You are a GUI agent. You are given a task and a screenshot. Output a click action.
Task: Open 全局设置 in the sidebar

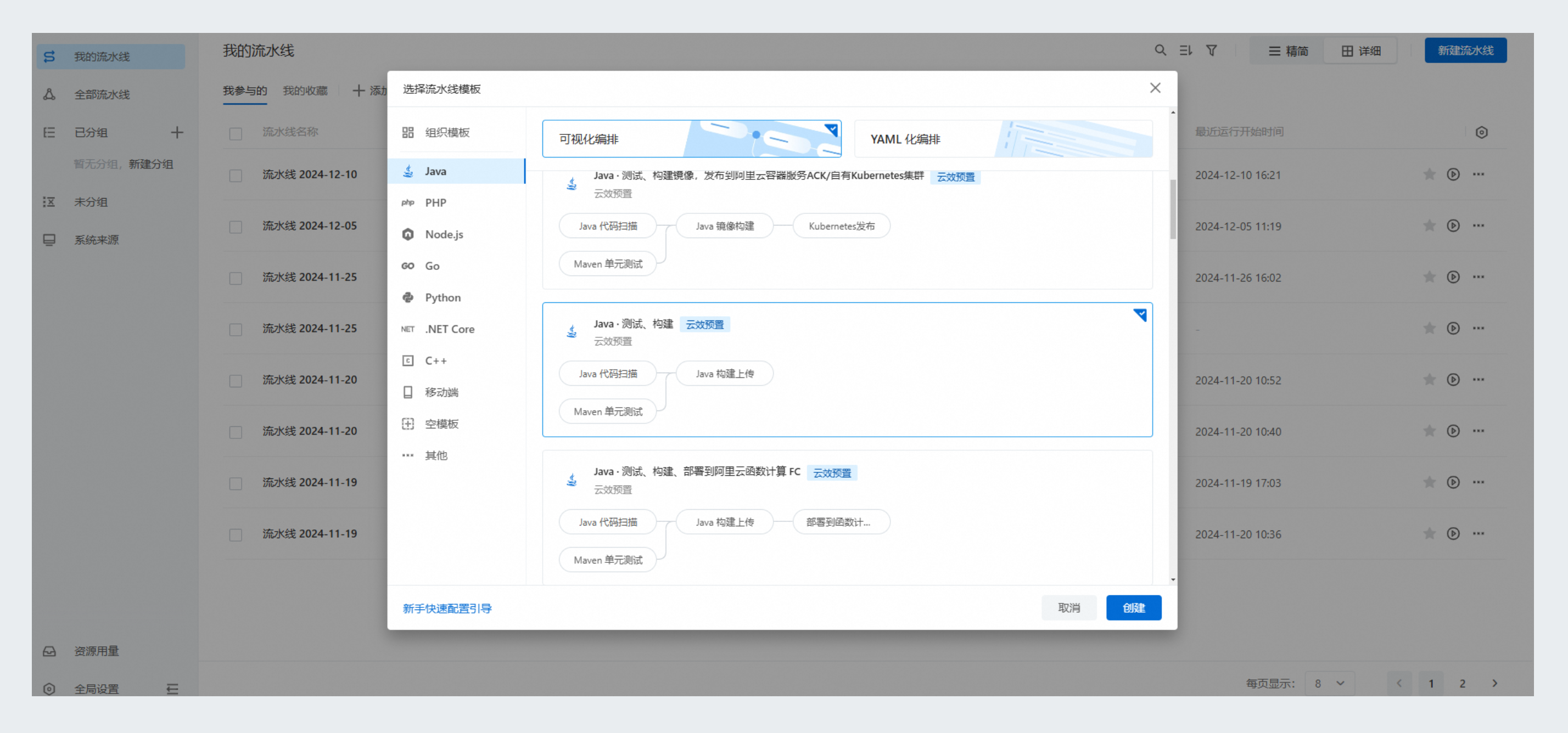[97, 689]
